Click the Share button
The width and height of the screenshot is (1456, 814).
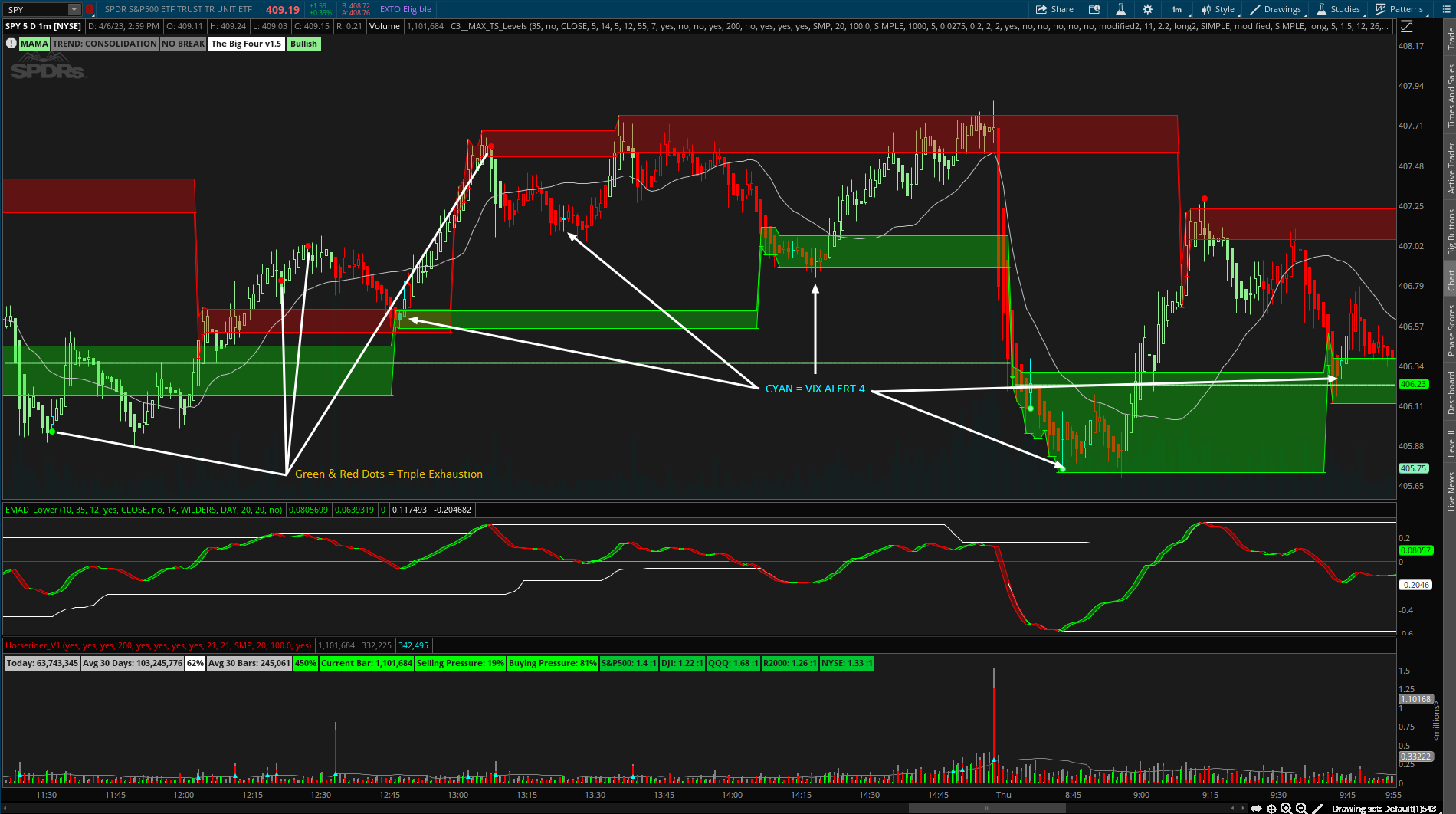[x=1054, y=9]
